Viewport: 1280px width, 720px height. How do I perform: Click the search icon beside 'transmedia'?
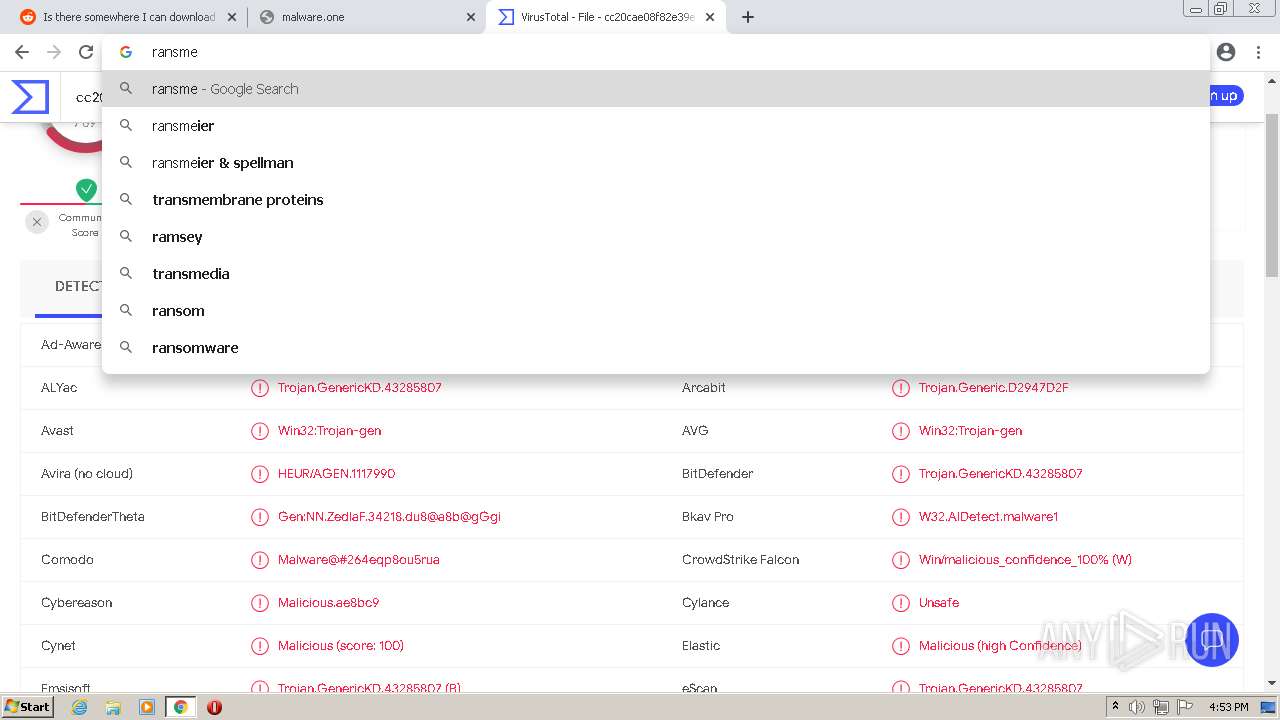pyautogui.click(x=126, y=273)
